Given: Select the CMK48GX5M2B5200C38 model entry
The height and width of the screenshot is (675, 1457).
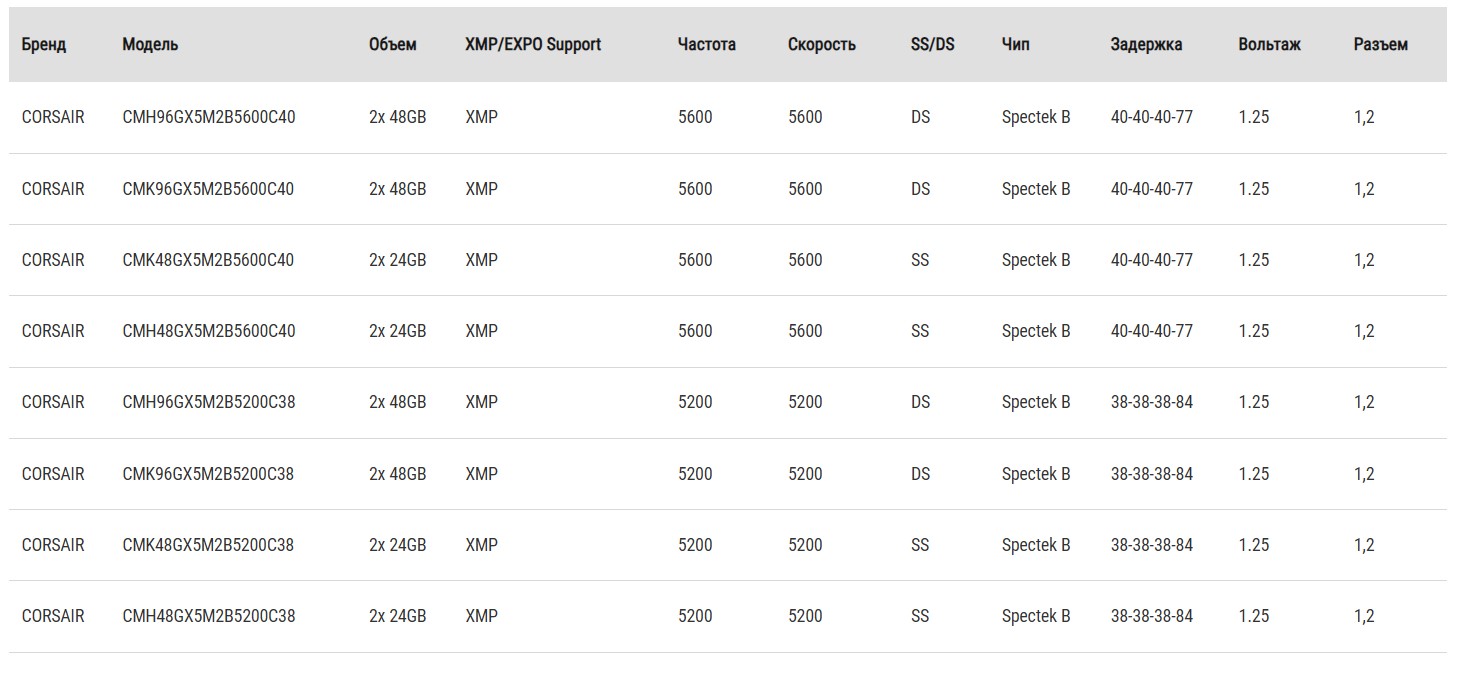Looking at the screenshot, I should click(x=208, y=545).
